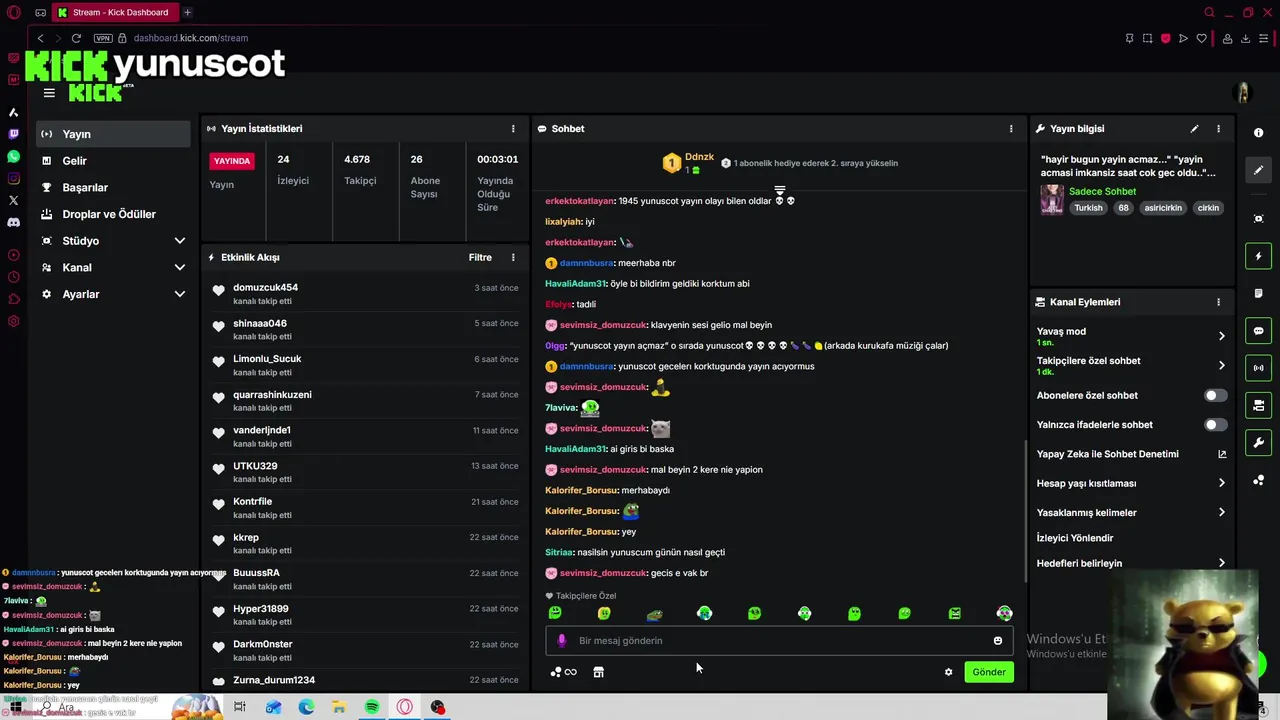Open Discord in the Opera sidebar
The width and height of the screenshot is (1280, 720).
[14, 223]
